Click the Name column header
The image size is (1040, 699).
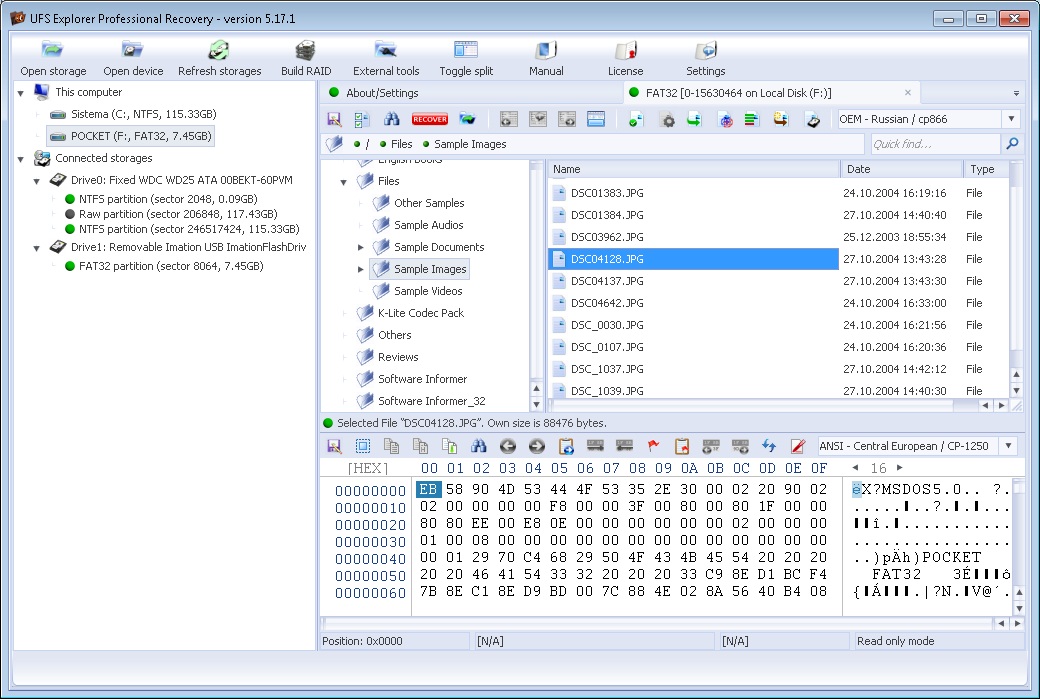[x=694, y=169]
